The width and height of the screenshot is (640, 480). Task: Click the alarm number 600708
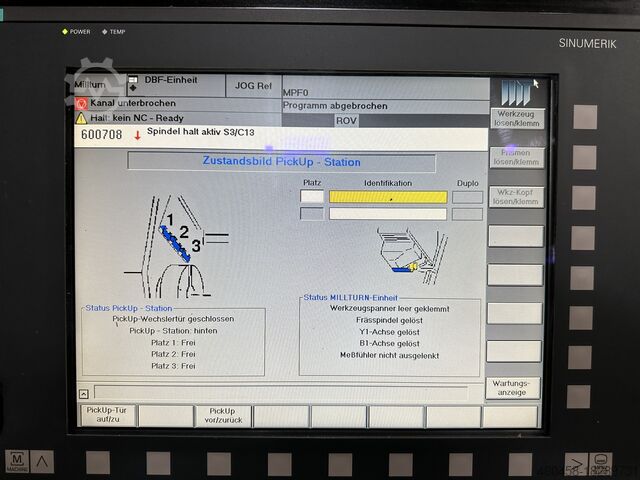point(102,135)
